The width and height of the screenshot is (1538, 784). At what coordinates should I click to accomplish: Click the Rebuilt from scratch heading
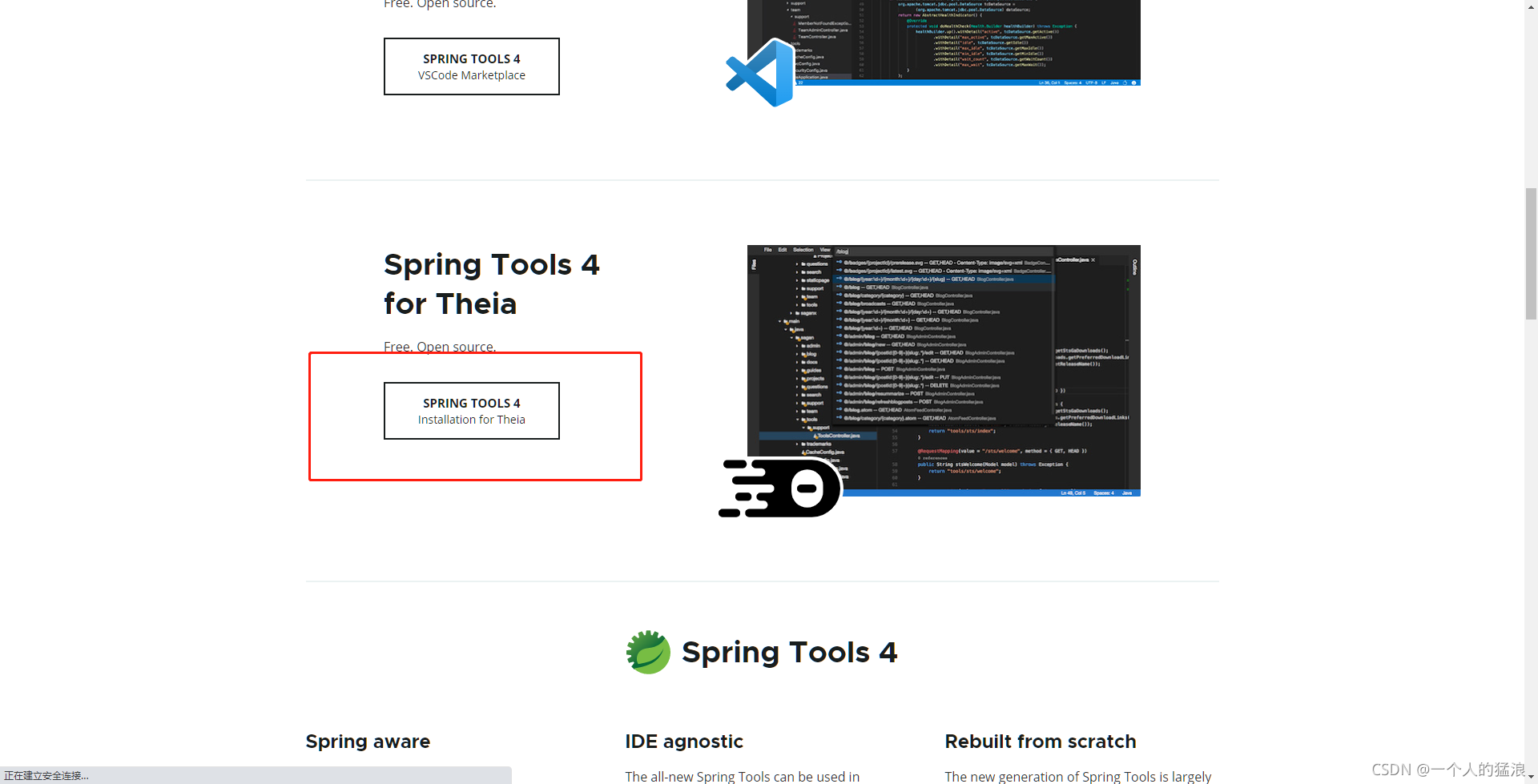point(1040,742)
